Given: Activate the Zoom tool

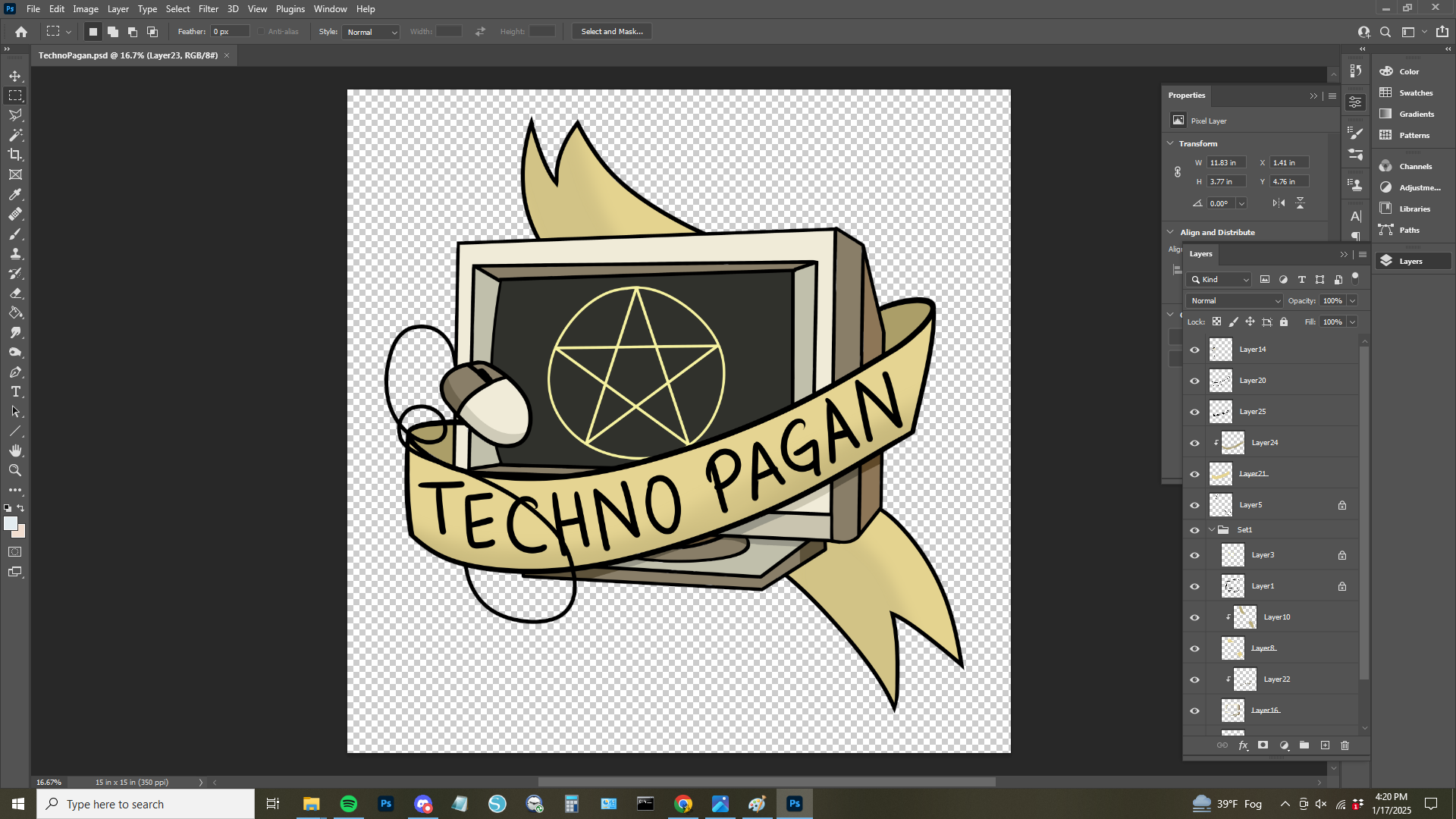Looking at the screenshot, I should tap(15, 470).
